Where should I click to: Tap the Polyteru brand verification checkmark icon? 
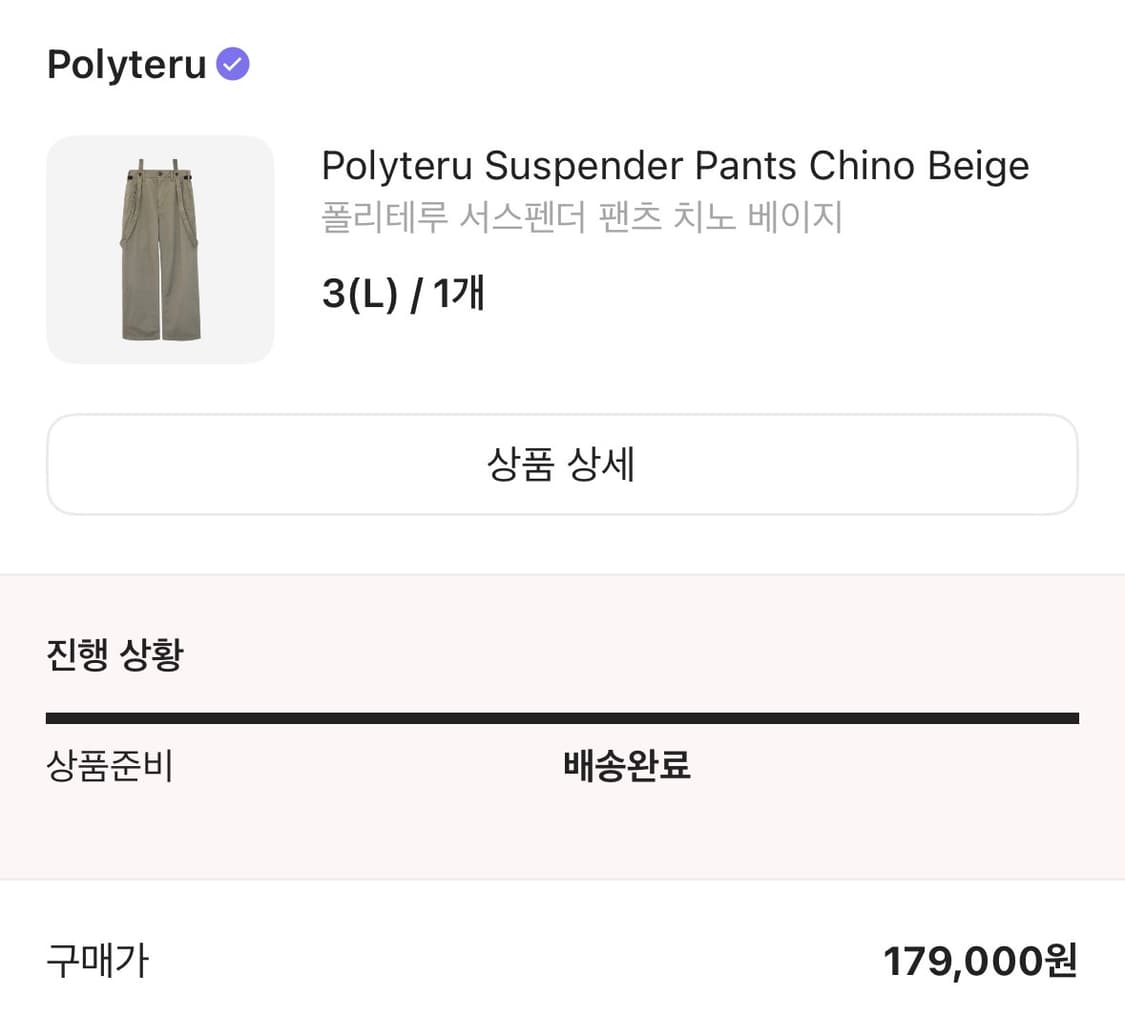232,62
